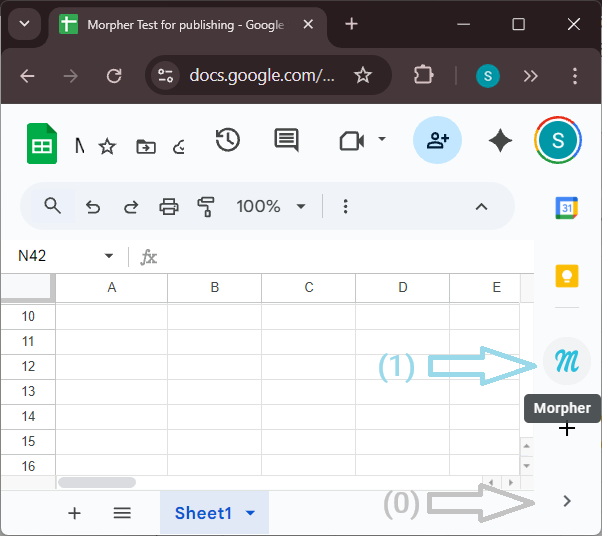
Task: Collapse the toolbar with up chevron
Action: pyautogui.click(x=481, y=207)
